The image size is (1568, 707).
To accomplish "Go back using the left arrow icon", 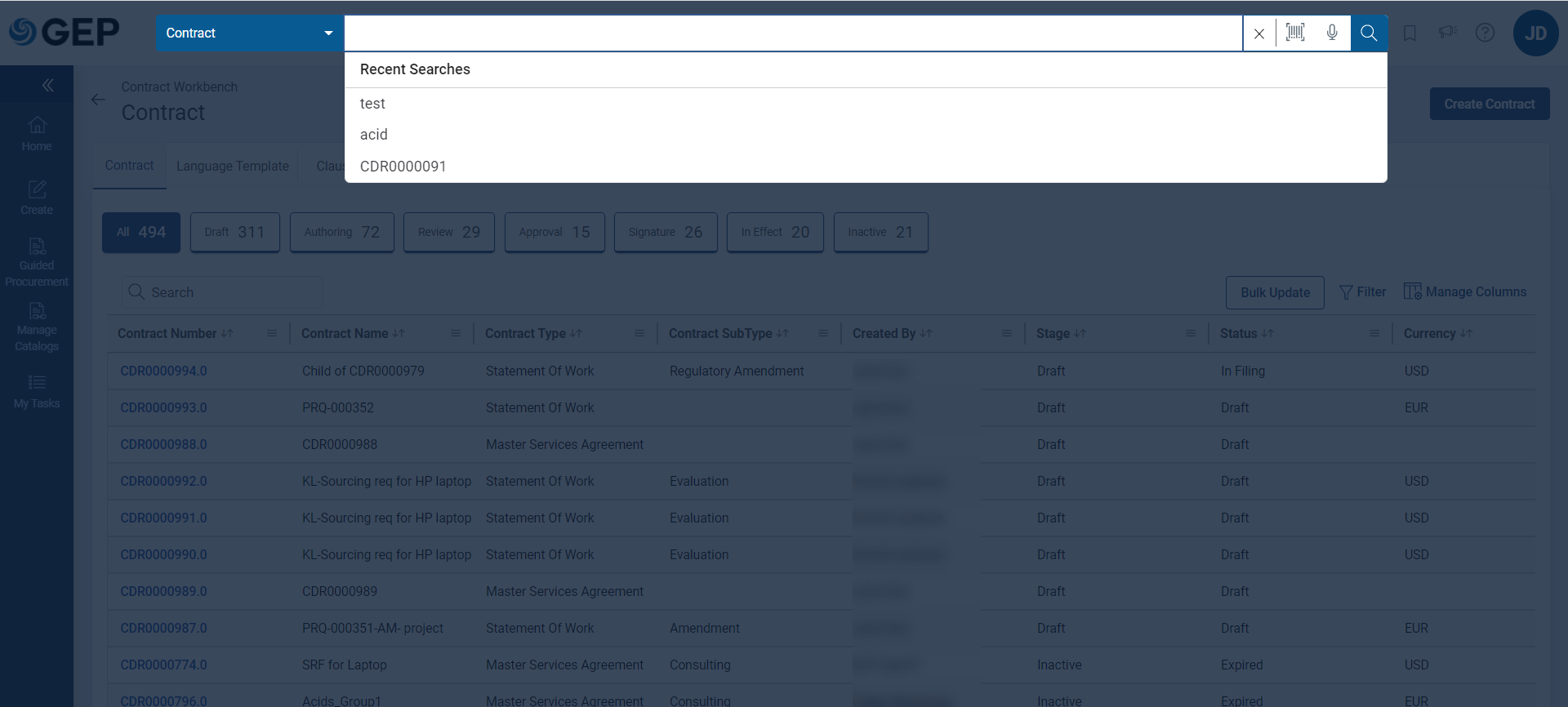I will tap(98, 100).
